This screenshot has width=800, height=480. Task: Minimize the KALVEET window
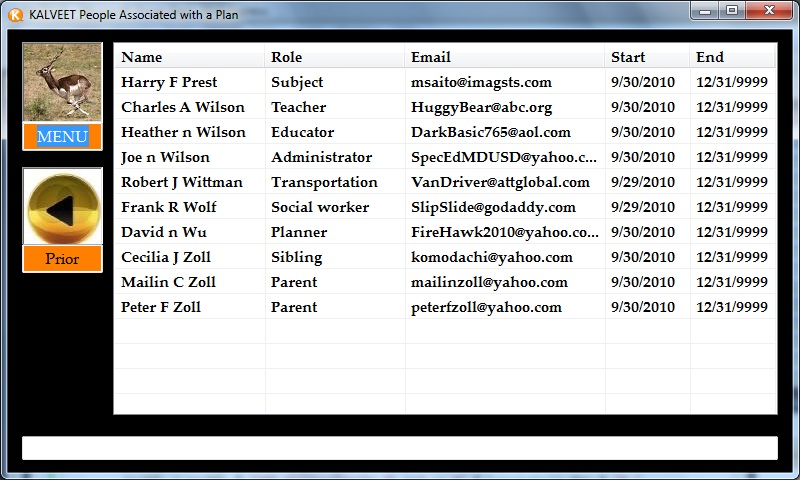click(x=706, y=11)
